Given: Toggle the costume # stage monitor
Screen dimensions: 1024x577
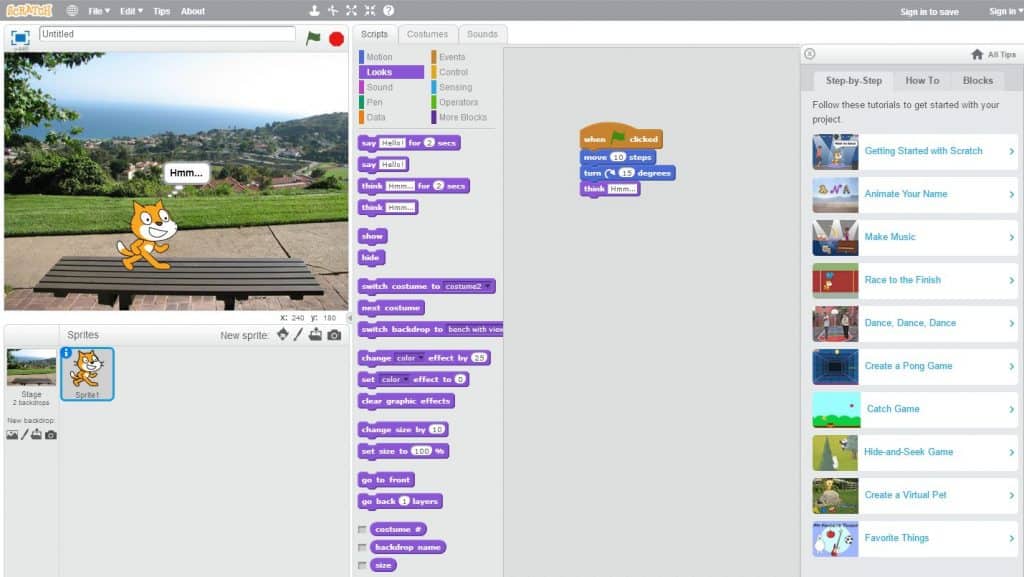Looking at the screenshot, I should point(362,529).
